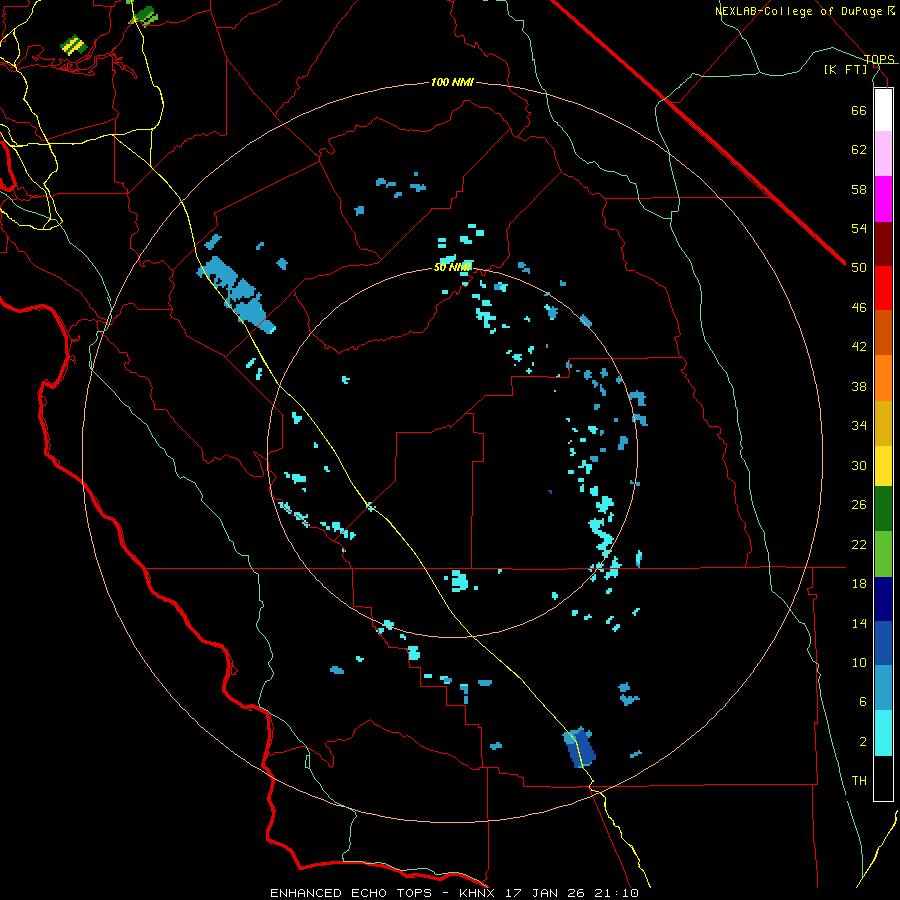Click the '50' legend value

859,268
